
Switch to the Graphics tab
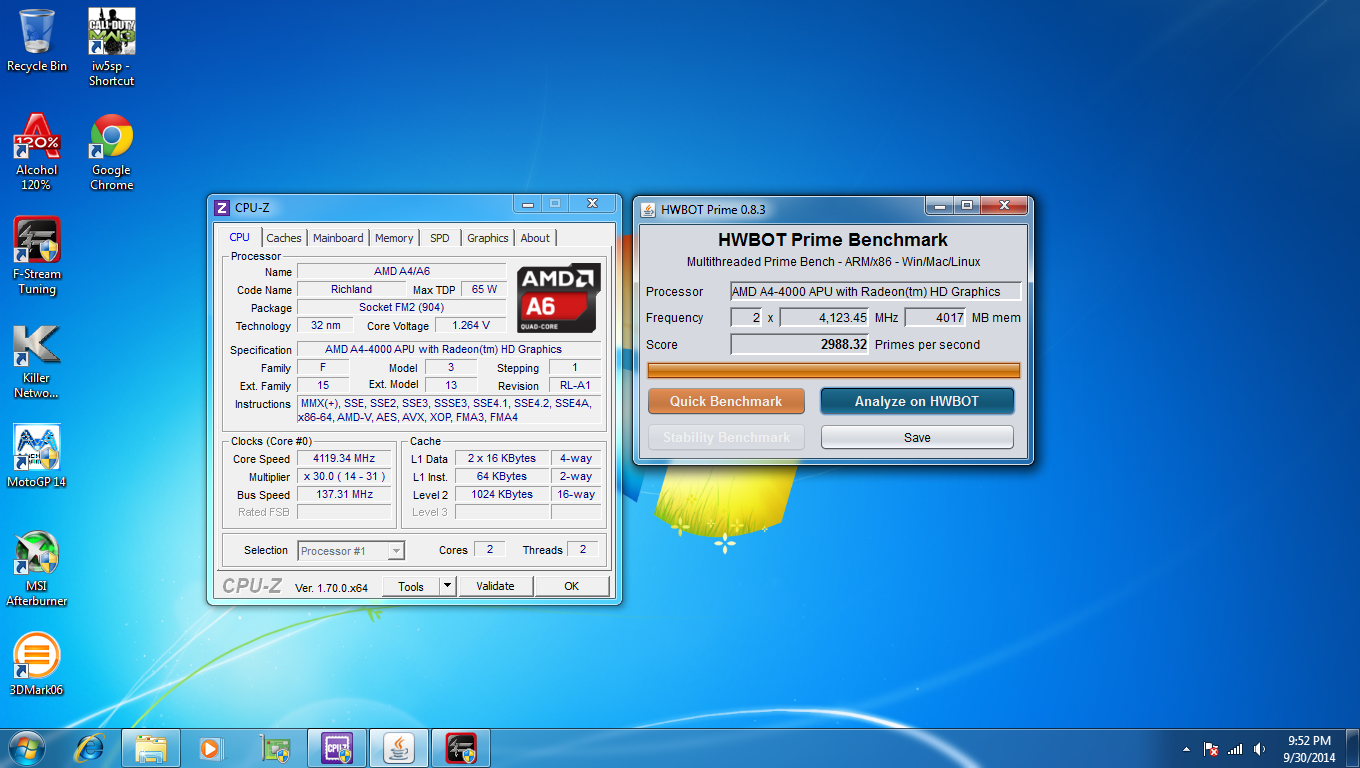point(488,238)
